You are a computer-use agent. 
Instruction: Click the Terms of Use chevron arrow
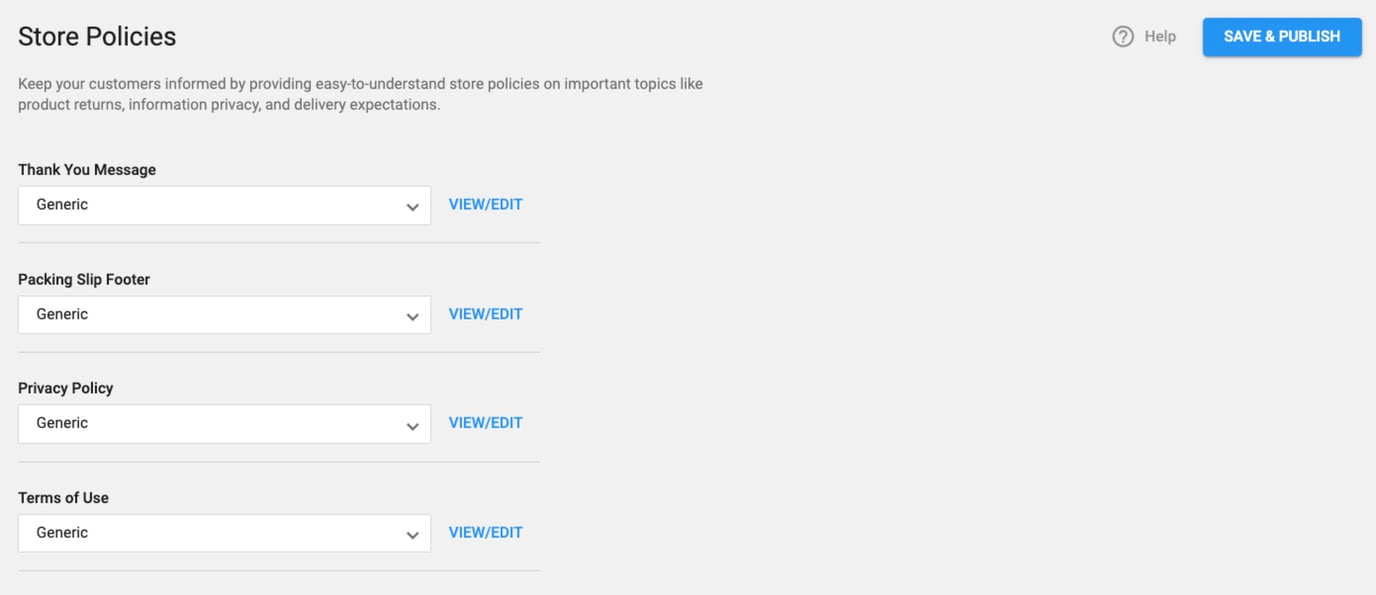pos(412,536)
